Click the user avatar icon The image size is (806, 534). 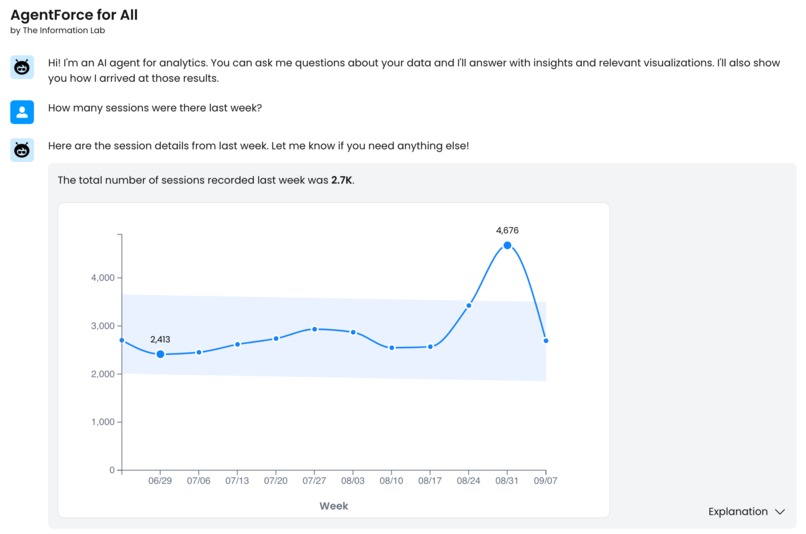[22, 111]
